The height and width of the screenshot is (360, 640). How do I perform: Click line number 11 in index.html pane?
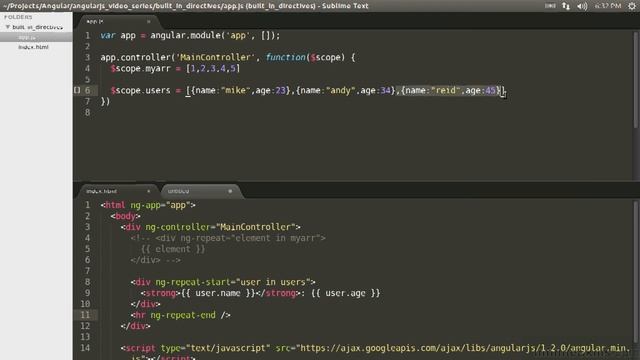tap(85, 315)
